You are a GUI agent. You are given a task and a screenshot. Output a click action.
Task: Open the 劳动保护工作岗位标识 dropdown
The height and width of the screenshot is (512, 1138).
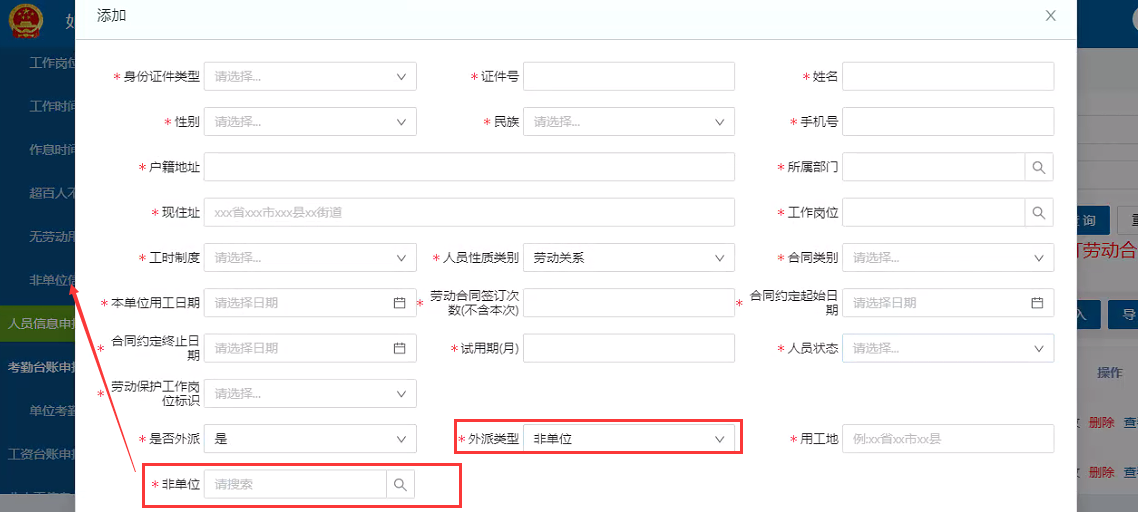[x=311, y=394]
